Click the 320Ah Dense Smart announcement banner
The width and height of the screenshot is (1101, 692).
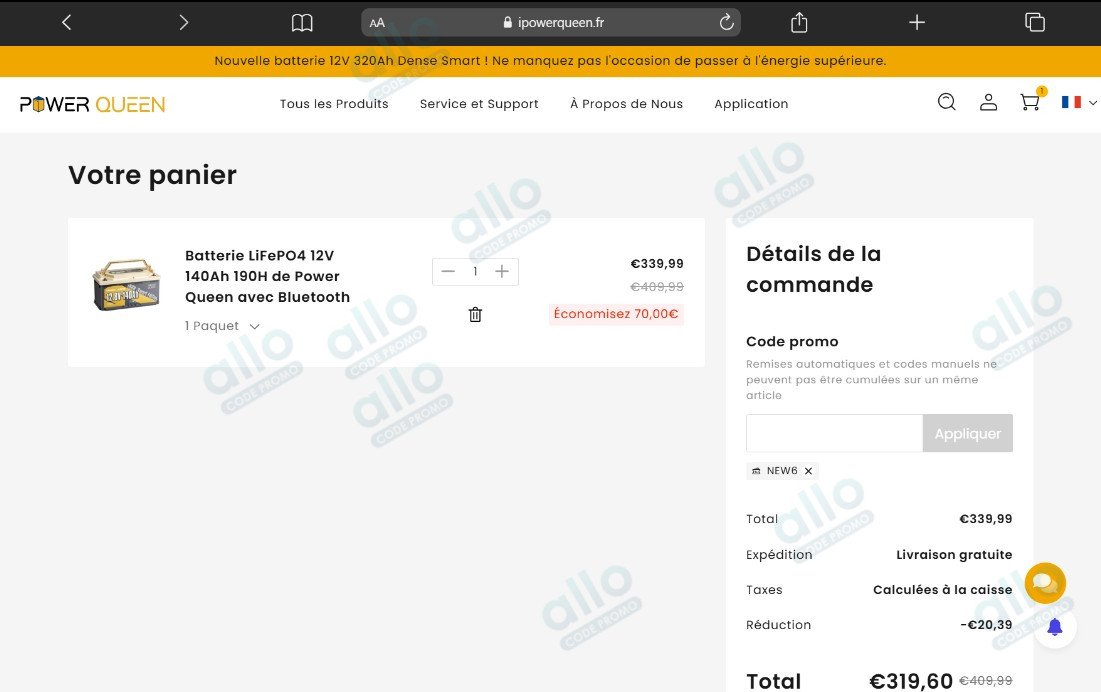coord(550,61)
